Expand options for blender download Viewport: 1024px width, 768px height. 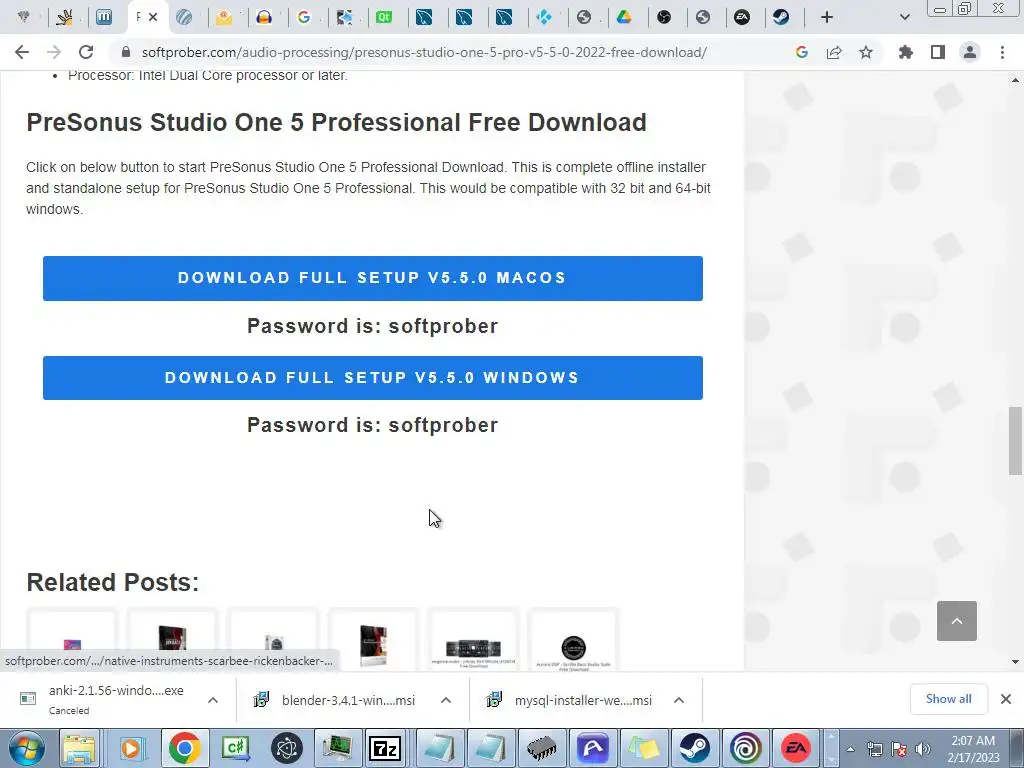coord(446,700)
